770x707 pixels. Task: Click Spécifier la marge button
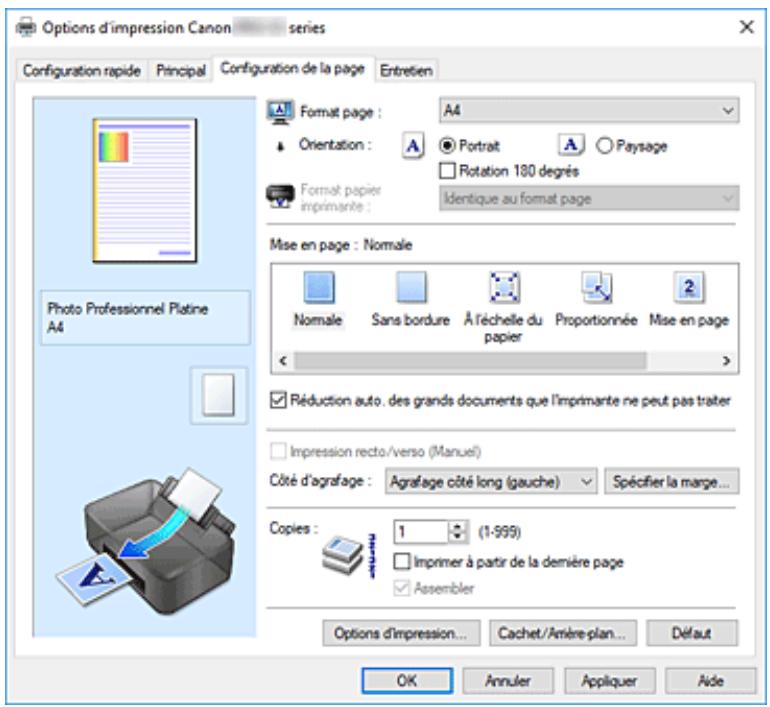click(x=671, y=482)
